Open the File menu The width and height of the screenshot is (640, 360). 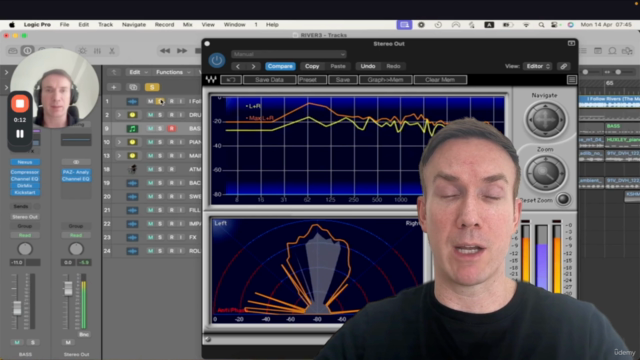(x=64, y=25)
